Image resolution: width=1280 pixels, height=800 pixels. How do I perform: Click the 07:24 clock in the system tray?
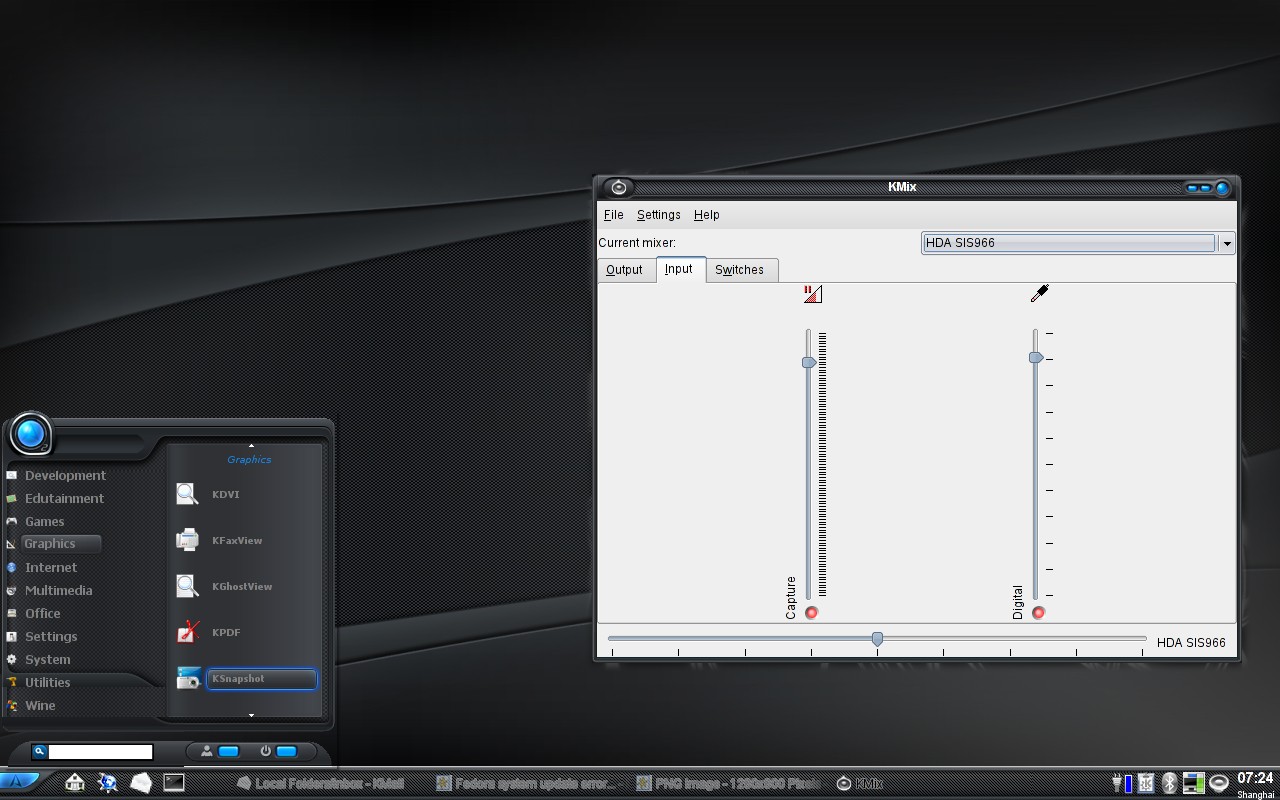(x=1255, y=777)
